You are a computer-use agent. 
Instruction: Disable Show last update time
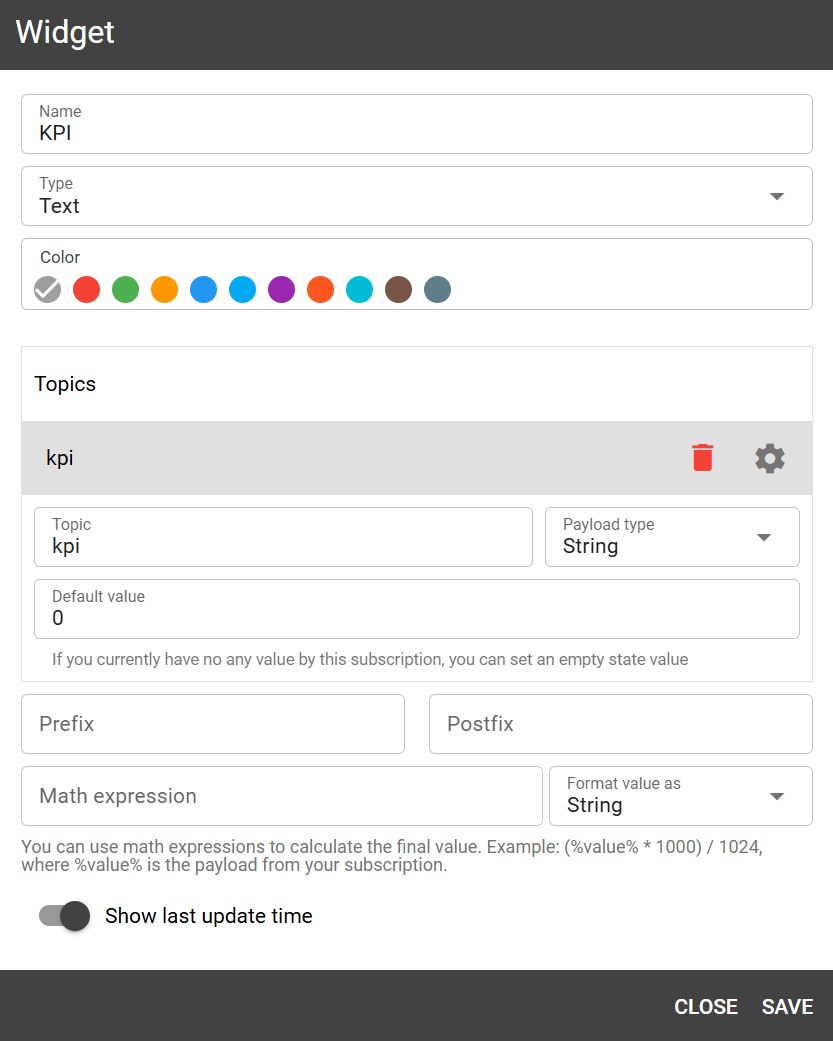pyautogui.click(x=64, y=916)
